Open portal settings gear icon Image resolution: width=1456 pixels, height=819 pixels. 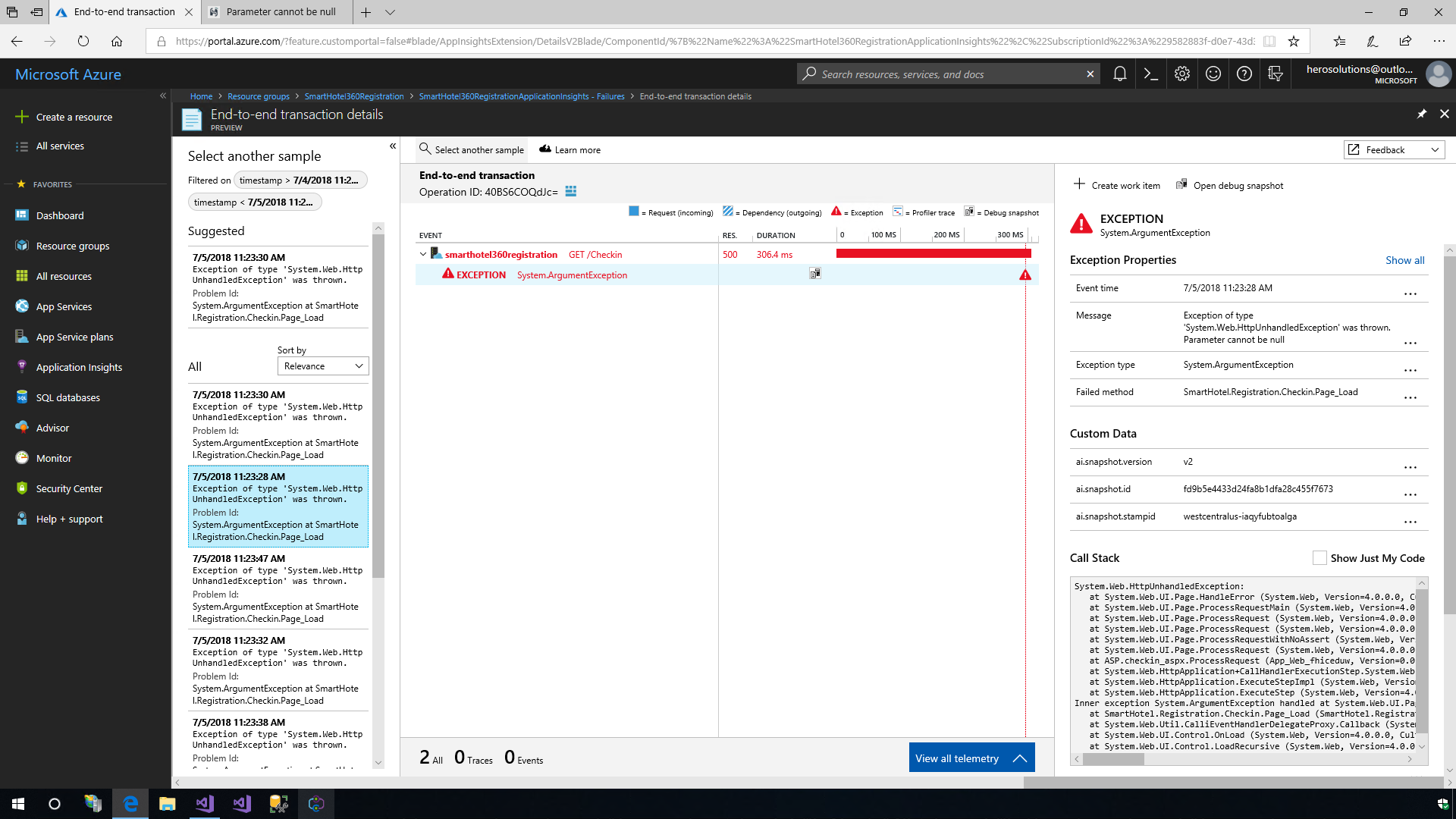pos(1181,74)
